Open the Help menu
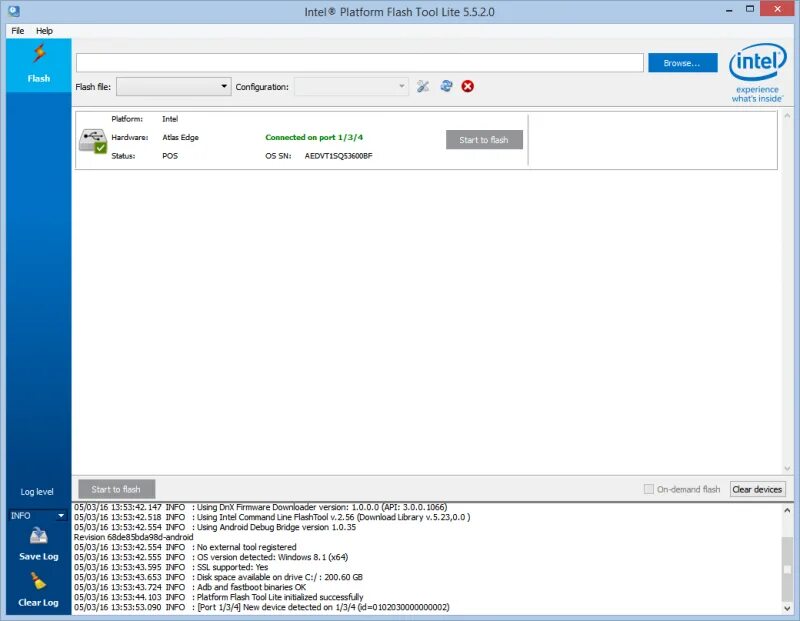 44,31
